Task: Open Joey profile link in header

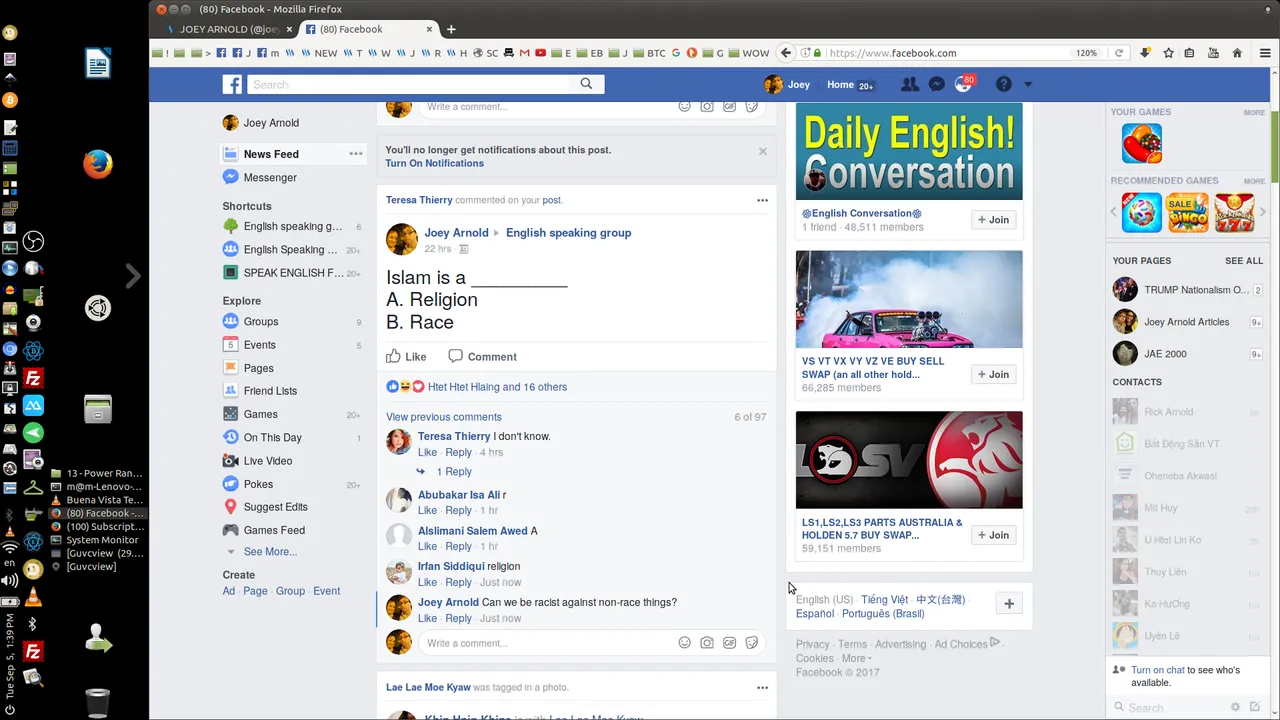Action: pyautogui.click(x=787, y=85)
